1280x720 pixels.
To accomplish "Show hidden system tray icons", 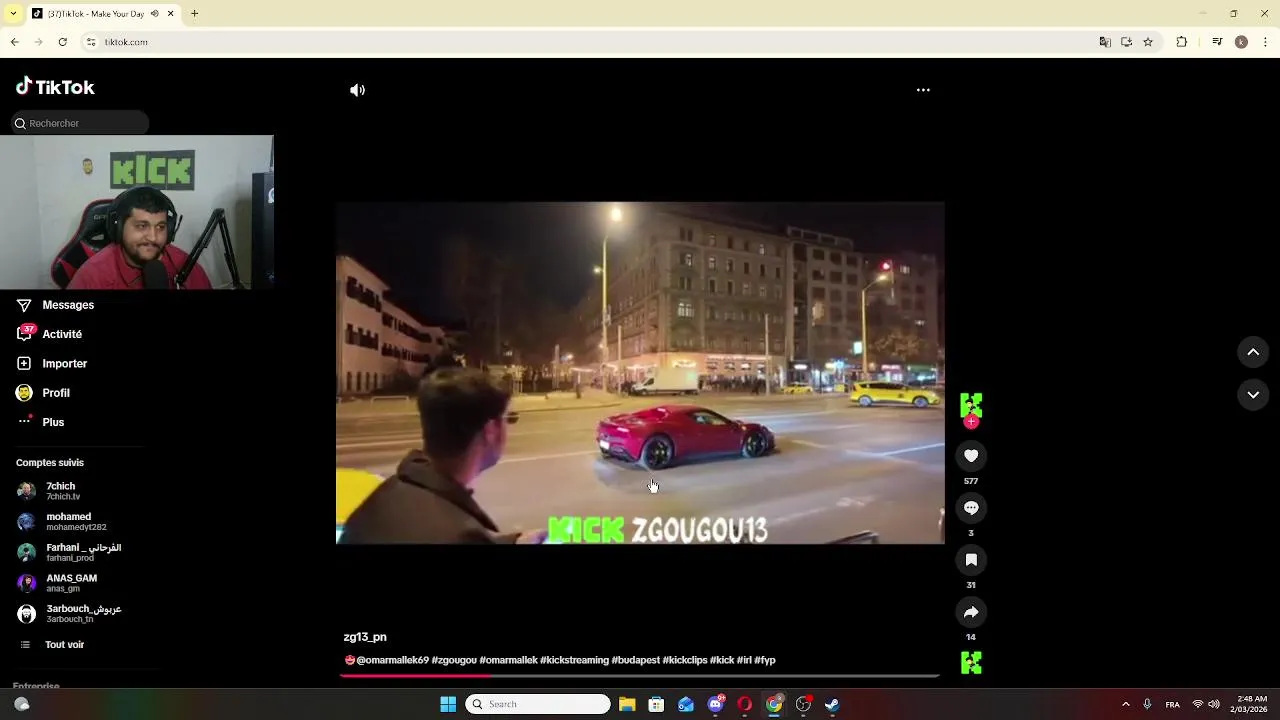I will coord(1125,704).
